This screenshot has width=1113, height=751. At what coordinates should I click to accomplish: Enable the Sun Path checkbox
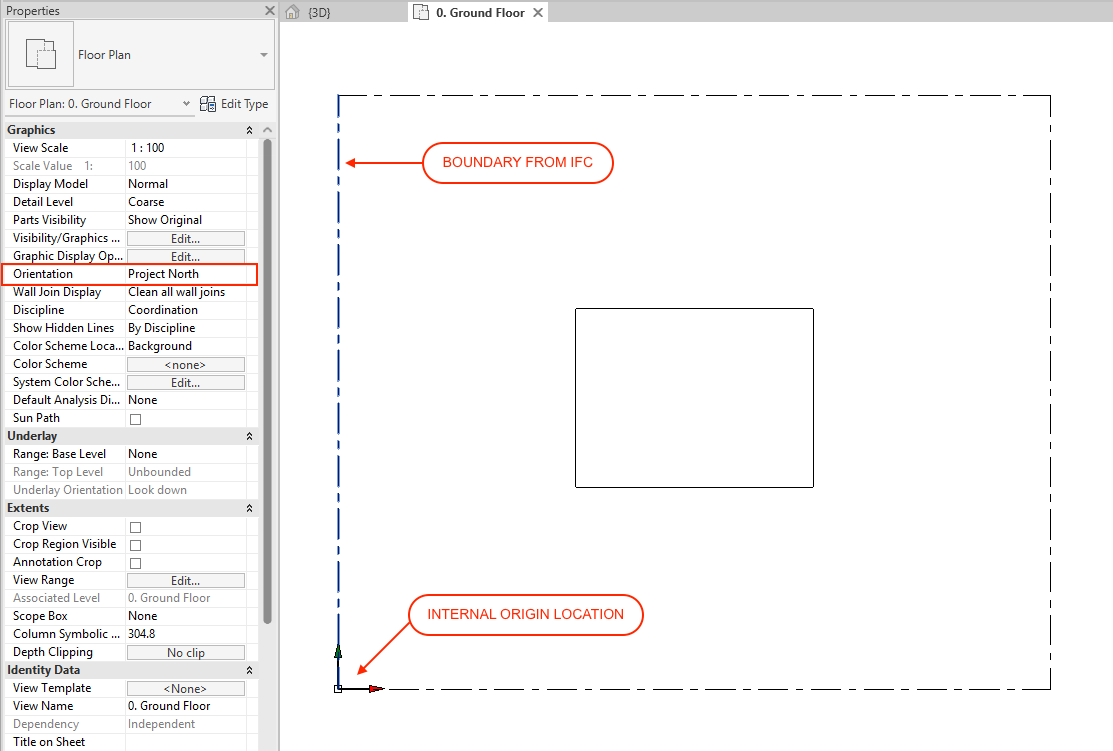(x=135, y=419)
